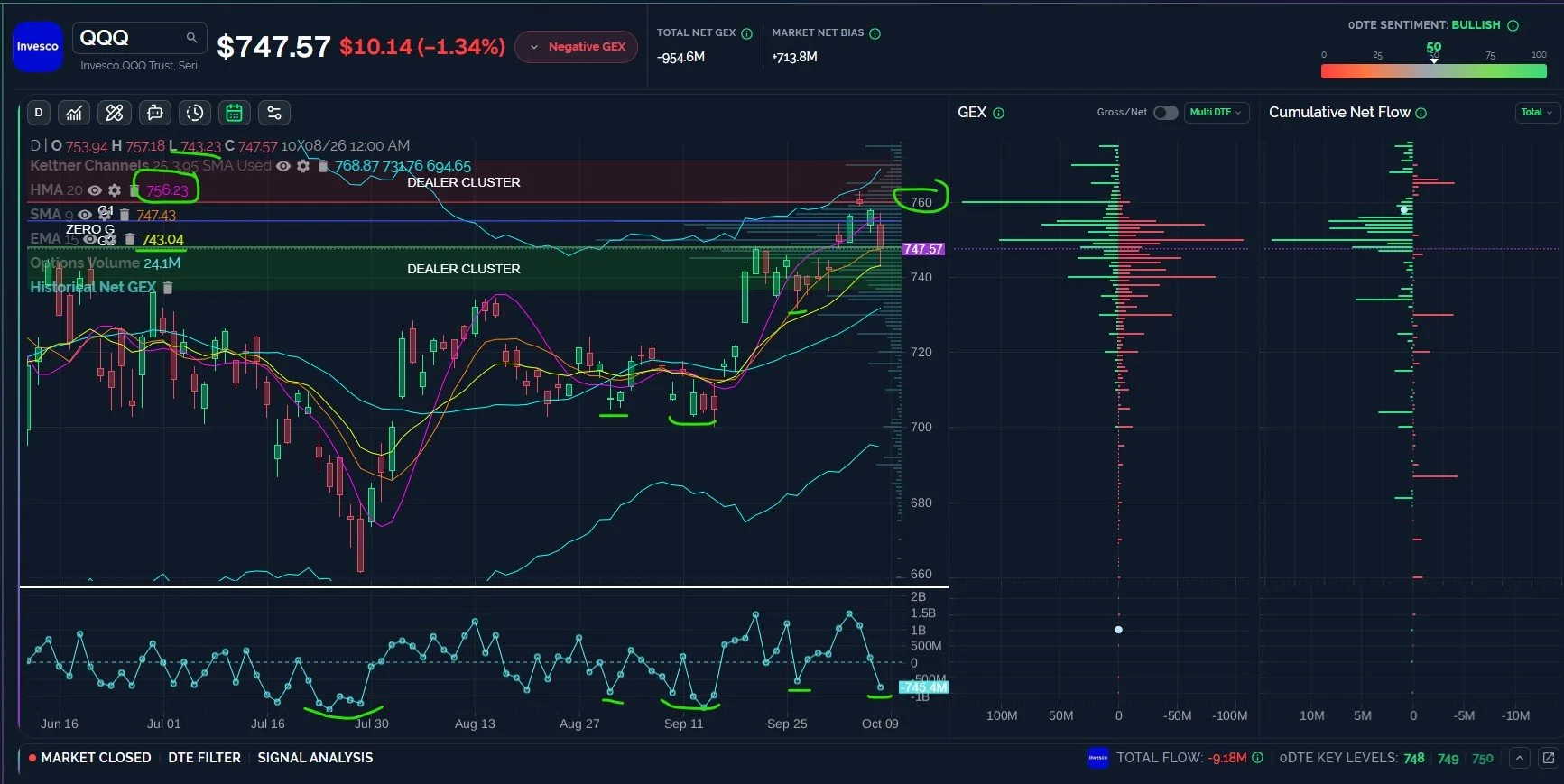This screenshot has width=1564, height=784.
Task: Open the AI chat bot assistant
Action: [x=155, y=113]
